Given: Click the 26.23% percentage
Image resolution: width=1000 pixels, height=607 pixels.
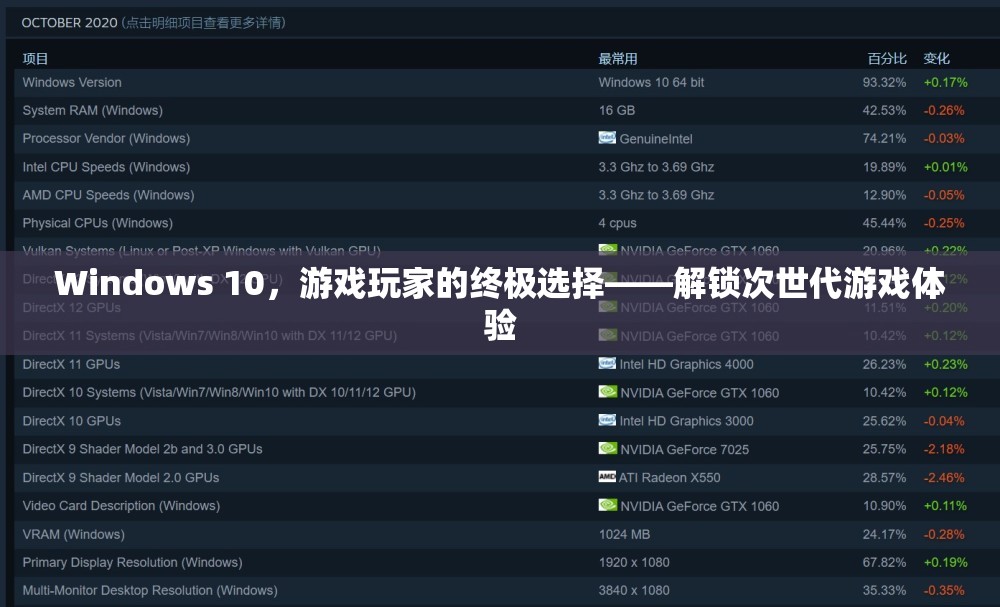Looking at the screenshot, I should pyautogui.click(x=885, y=364).
